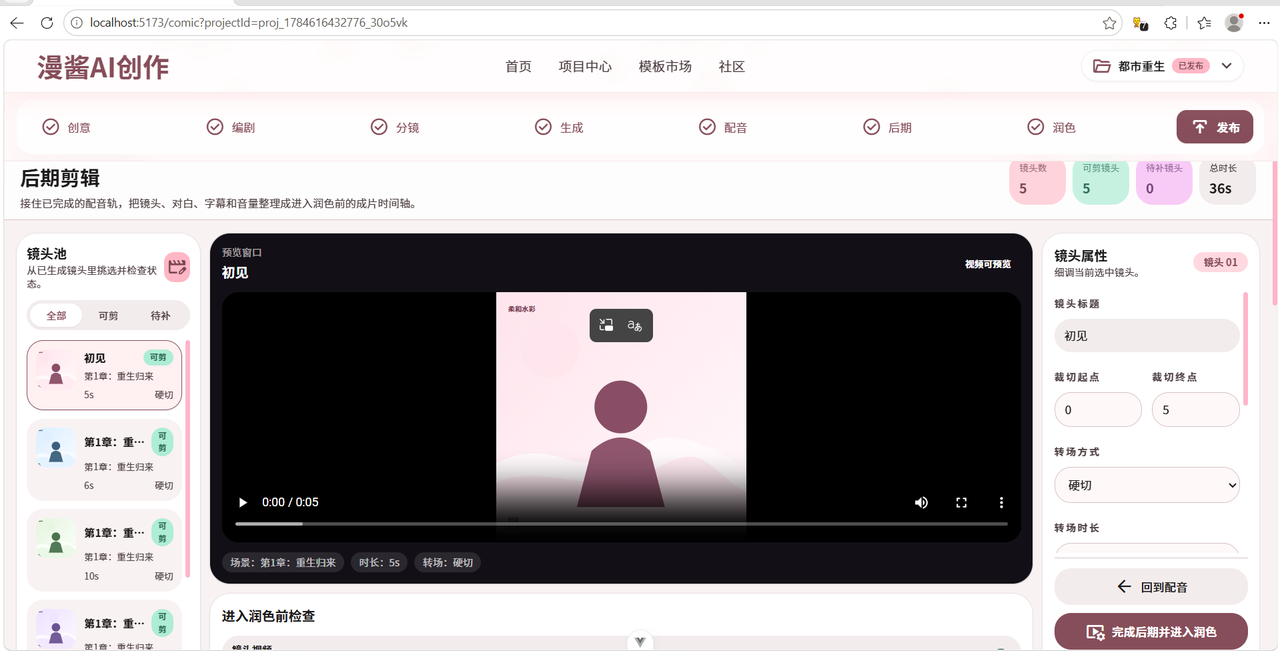Image resolution: width=1280 pixels, height=651 pixels.
Task: Click the 编剧 step check icon
Action: point(214,127)
